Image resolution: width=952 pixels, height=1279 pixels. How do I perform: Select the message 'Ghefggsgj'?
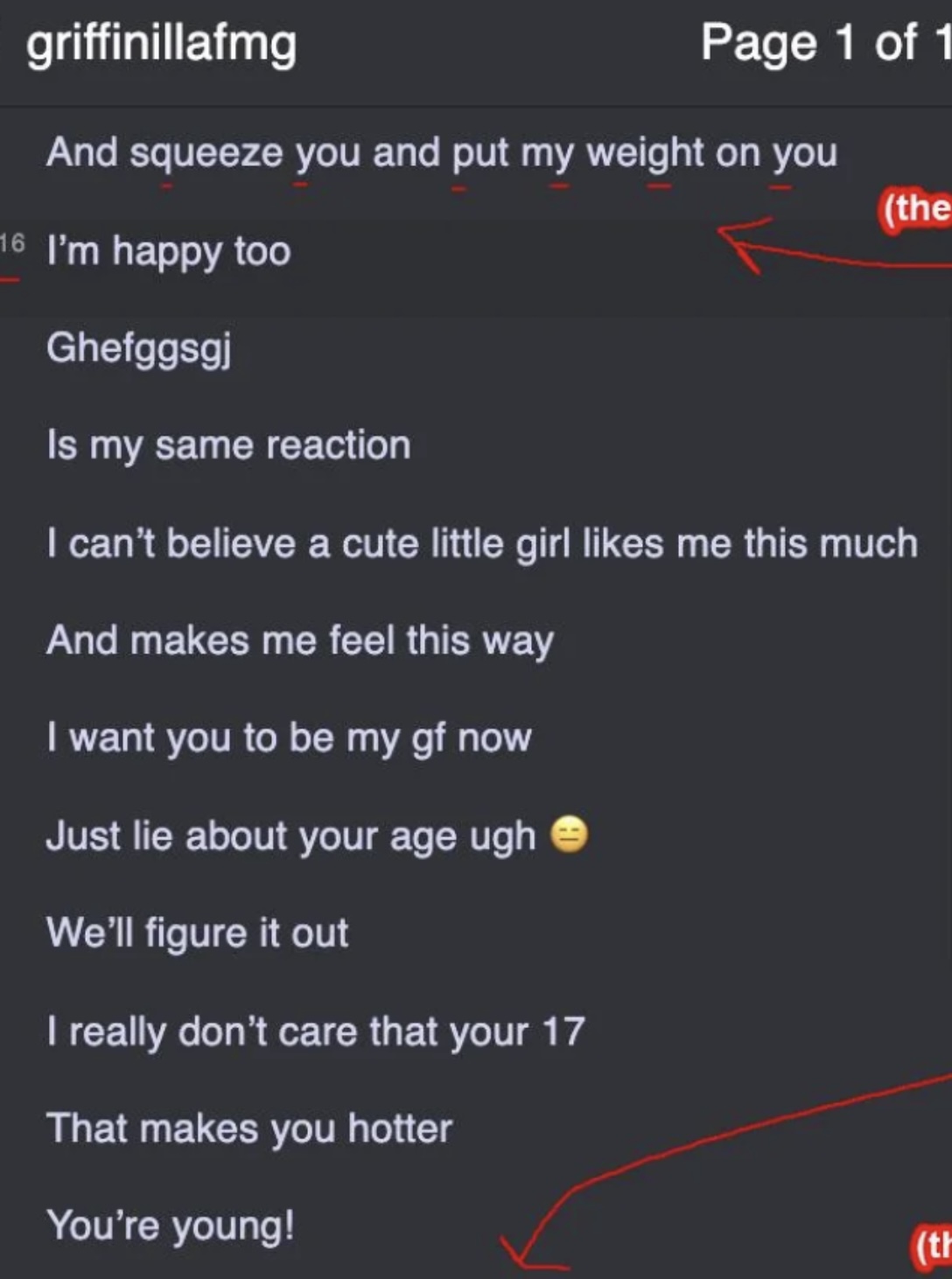(x=139, y=348)
